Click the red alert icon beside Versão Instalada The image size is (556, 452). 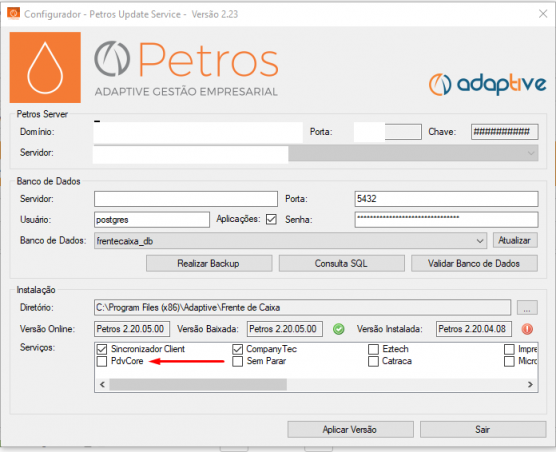tap(527, 329)
